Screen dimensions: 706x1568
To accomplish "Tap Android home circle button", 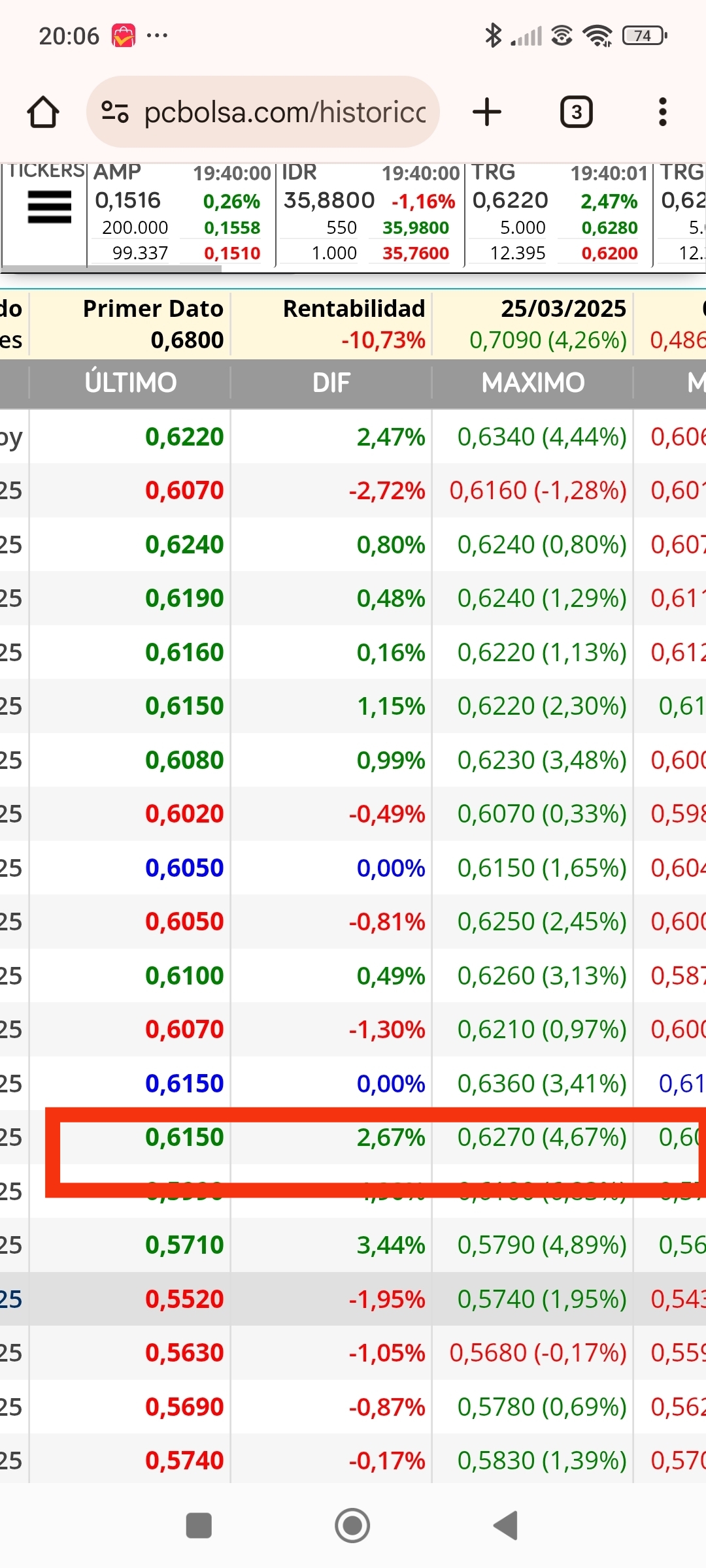I will coord(352,1526).
